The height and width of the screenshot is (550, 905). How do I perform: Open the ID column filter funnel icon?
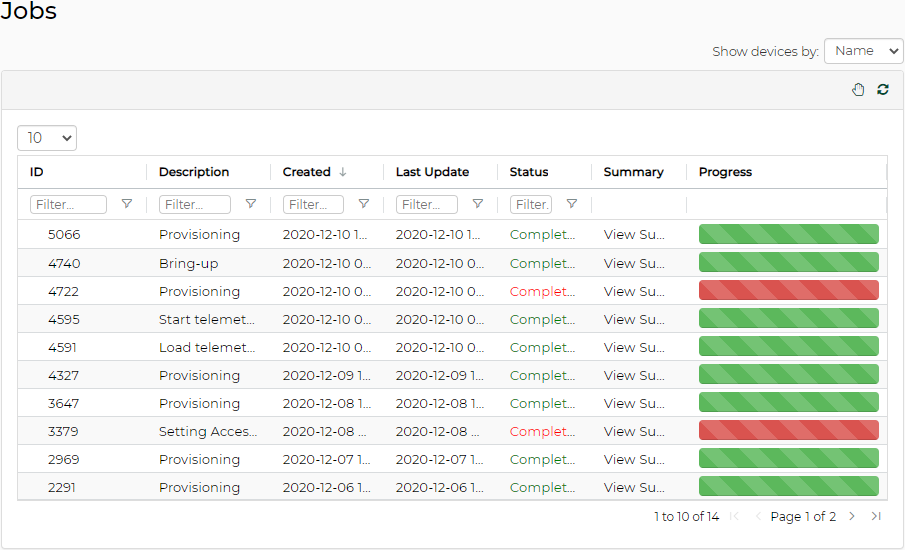click(127, 204)
